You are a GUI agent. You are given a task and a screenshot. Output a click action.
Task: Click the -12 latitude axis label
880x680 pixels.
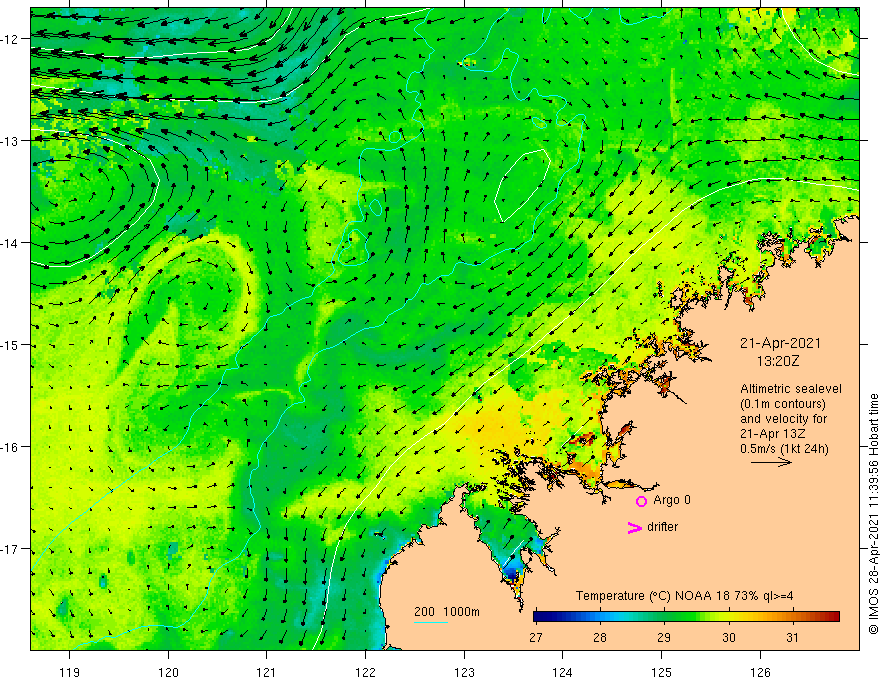click(10, 39)
